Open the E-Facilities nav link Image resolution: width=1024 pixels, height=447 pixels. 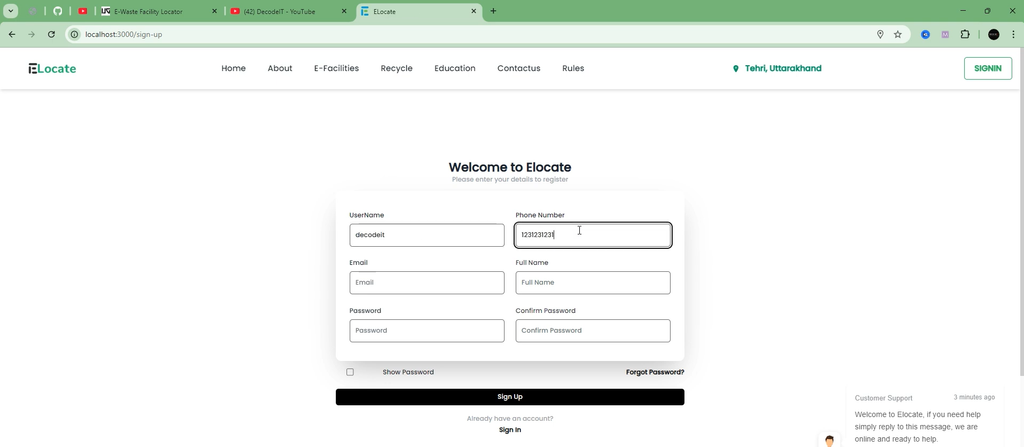click(336, 69)
